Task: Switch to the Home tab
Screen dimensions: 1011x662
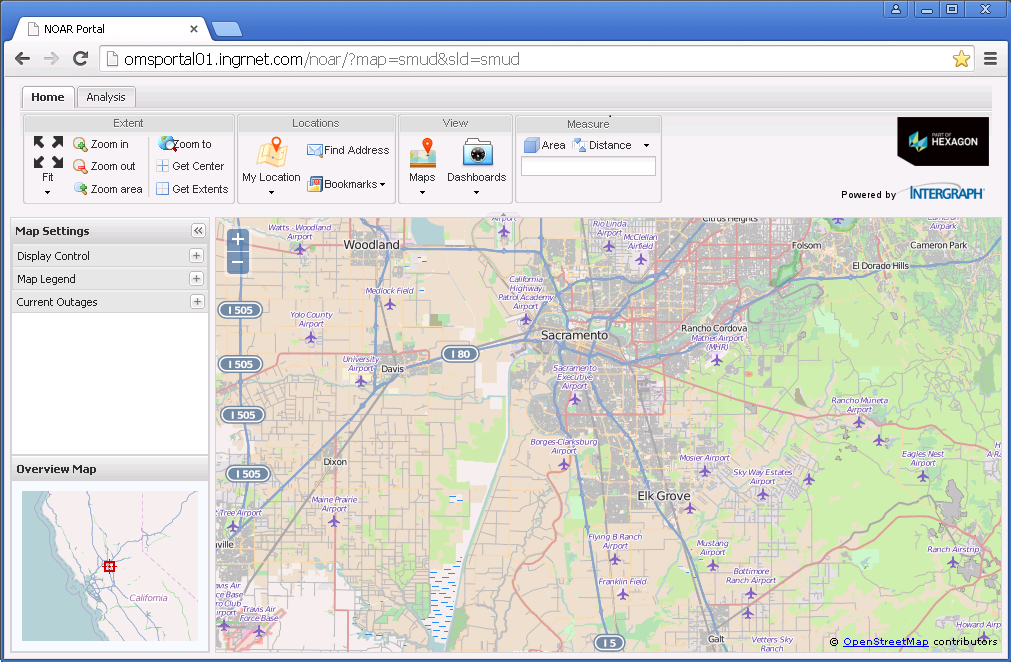Action: [x=47, y=97]
